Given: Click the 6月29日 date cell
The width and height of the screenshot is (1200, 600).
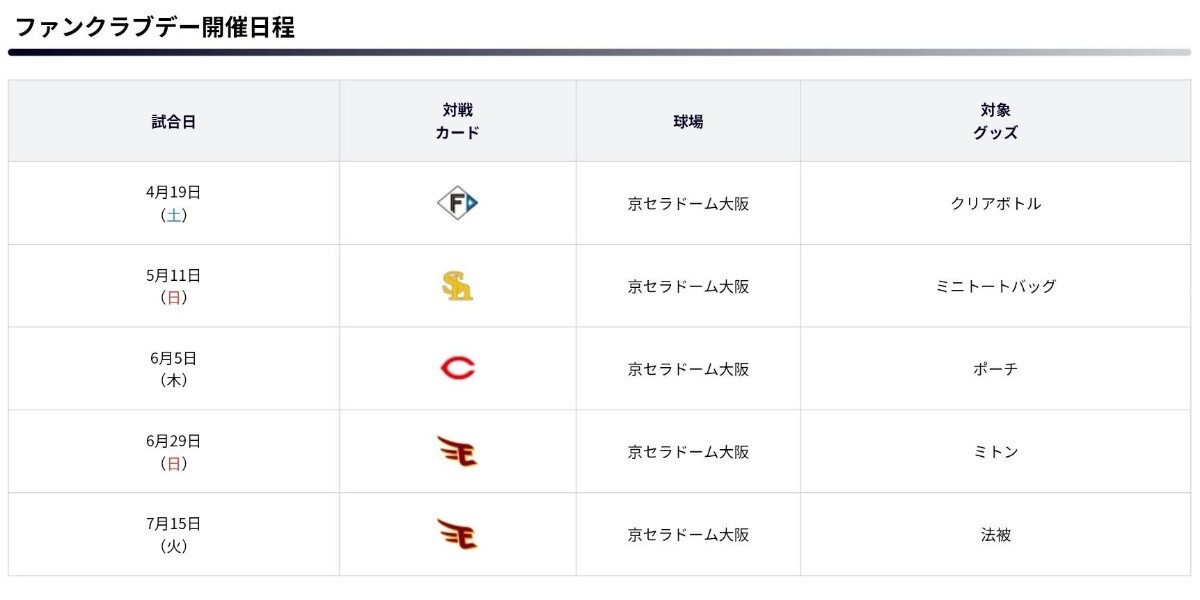Looking at the screenshot, I should 174,452.
